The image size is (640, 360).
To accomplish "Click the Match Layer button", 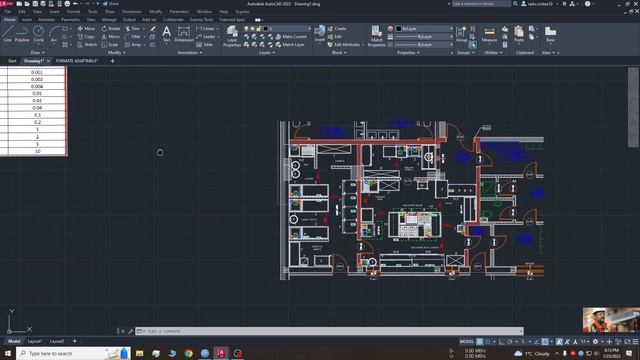I will click(x=290, y=44).
